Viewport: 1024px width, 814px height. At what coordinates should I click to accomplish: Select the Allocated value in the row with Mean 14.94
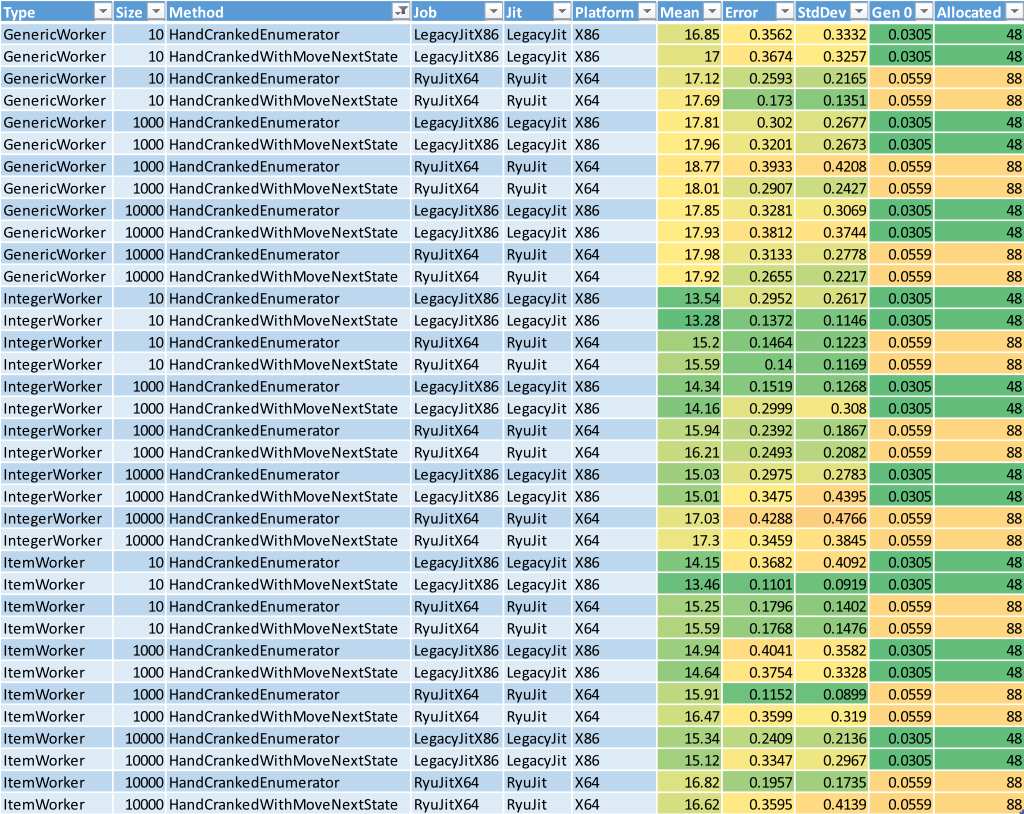[979, 651]
